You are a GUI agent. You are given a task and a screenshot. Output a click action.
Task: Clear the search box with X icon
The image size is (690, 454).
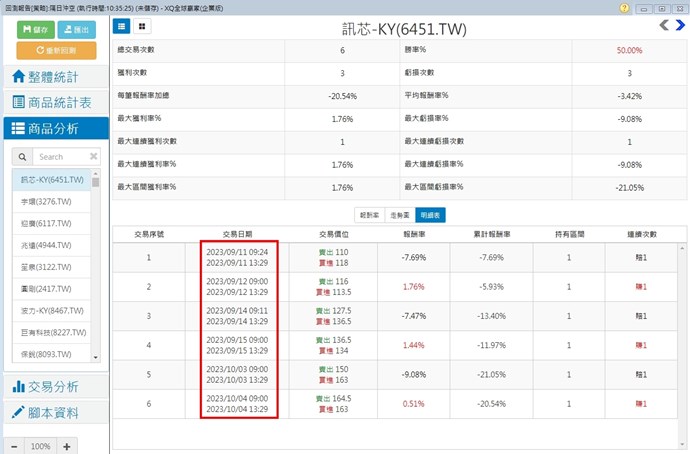(x=94, y=157)
